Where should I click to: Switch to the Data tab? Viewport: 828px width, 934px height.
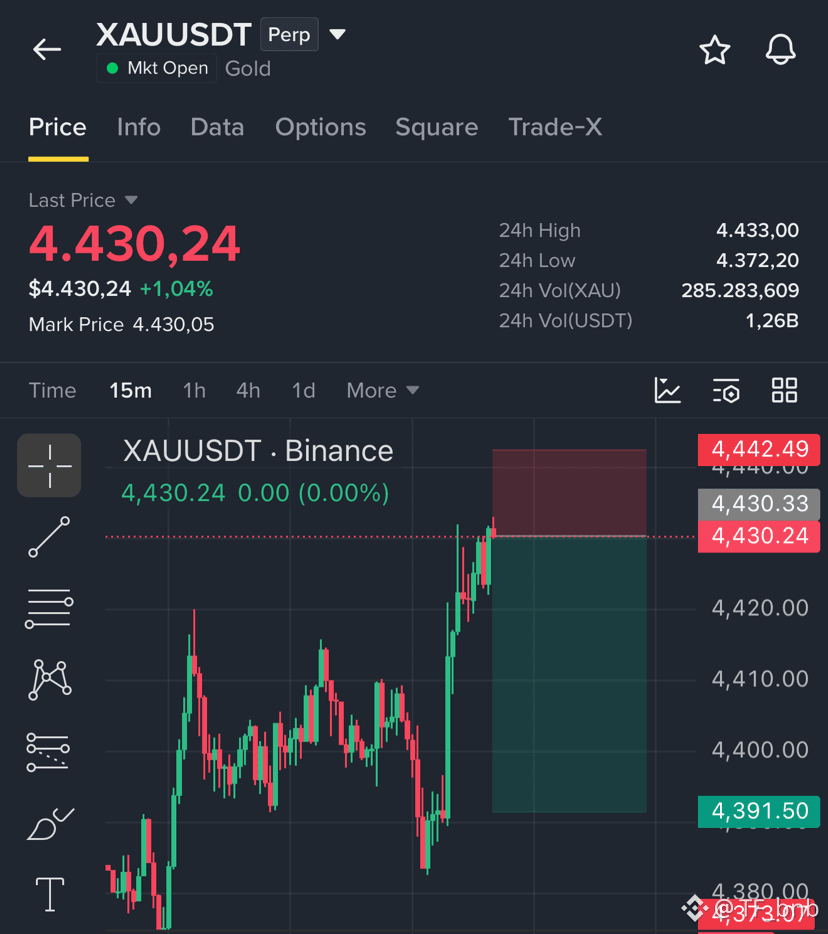click(x=217, y=127)
